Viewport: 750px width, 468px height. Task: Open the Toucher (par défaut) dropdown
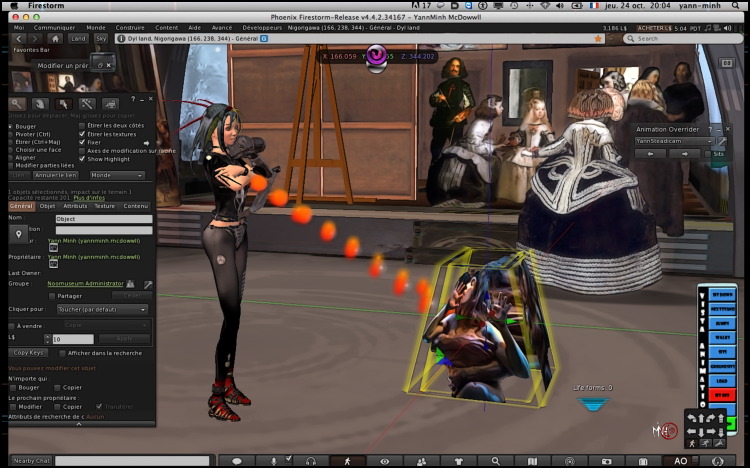pos(102,310)
